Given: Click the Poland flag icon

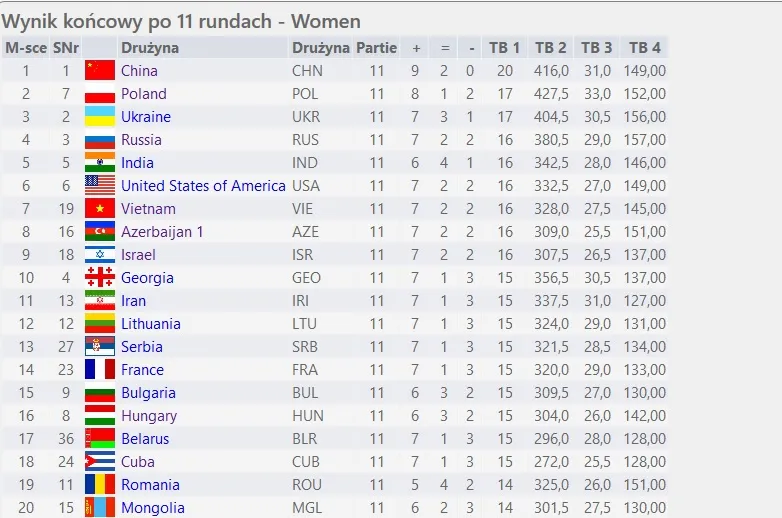Looking at the screenshot, I should point(100,94).
